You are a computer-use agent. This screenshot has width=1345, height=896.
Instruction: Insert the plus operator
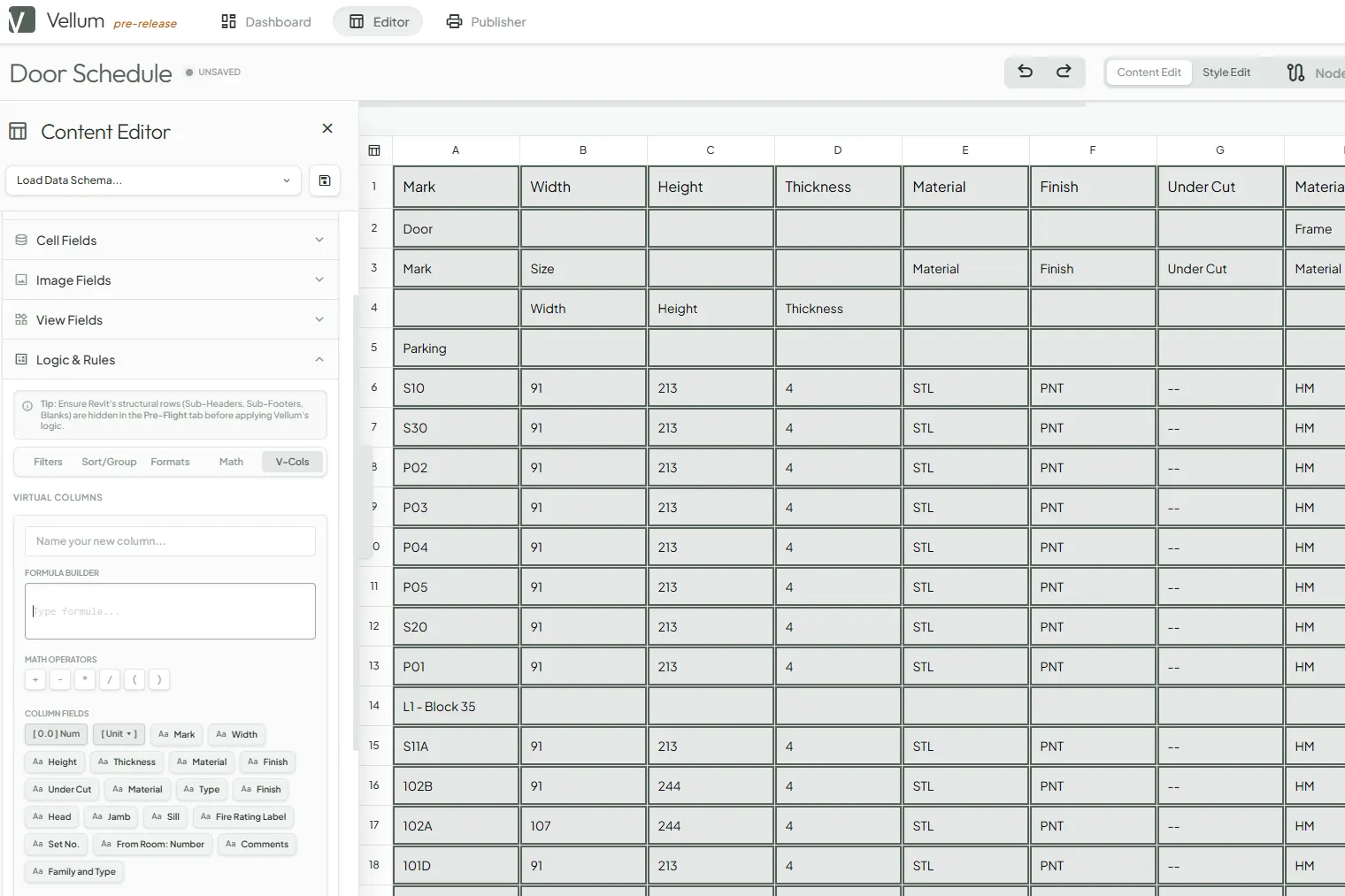pyautogui.click(x=35, y=679)
